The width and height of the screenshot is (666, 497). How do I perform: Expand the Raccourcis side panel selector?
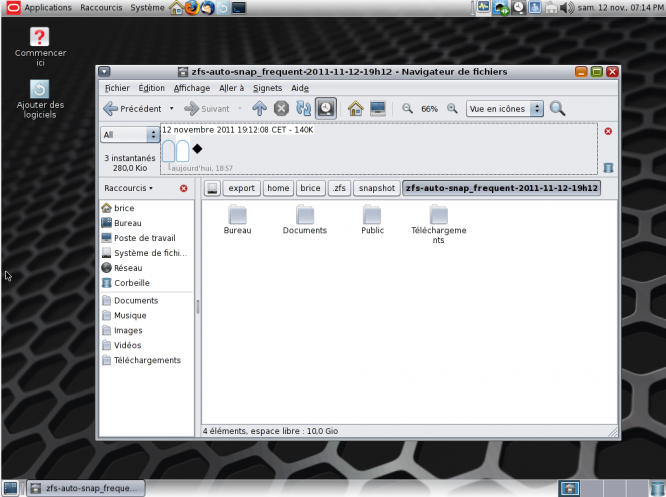point(130,188)
